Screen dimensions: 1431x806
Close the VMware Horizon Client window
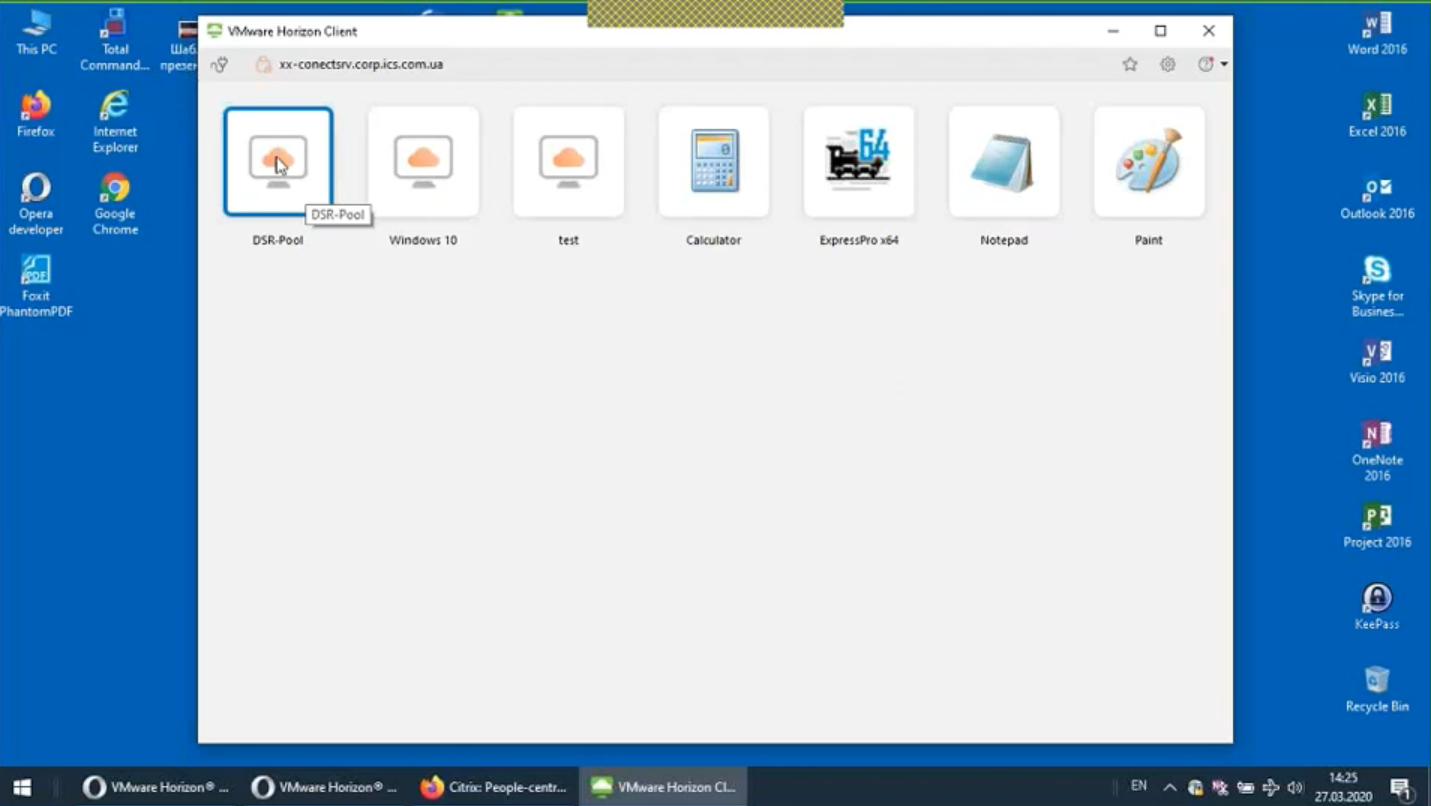[x=1209, y=31]
